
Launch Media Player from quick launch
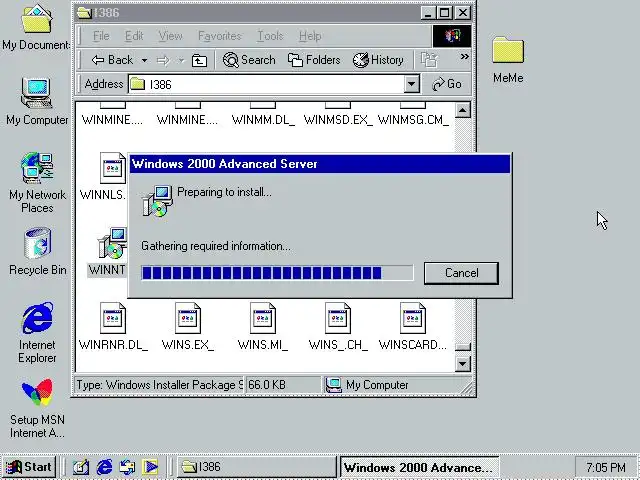point(150,467)
